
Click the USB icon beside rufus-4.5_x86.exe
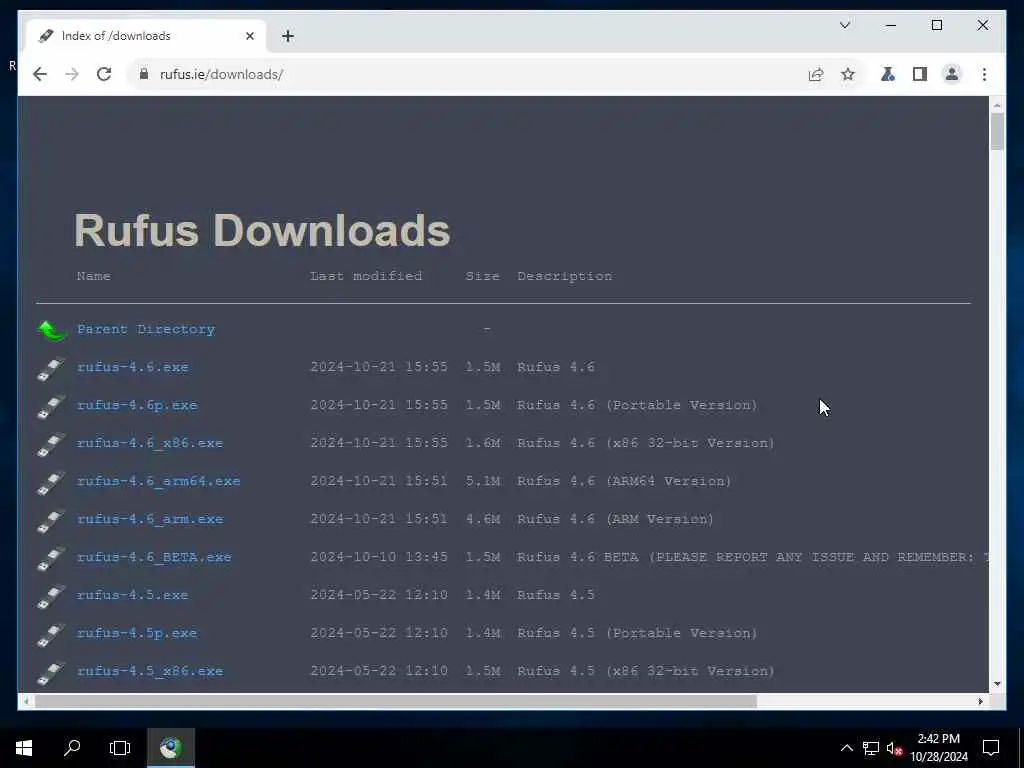[x=51, y=673]
